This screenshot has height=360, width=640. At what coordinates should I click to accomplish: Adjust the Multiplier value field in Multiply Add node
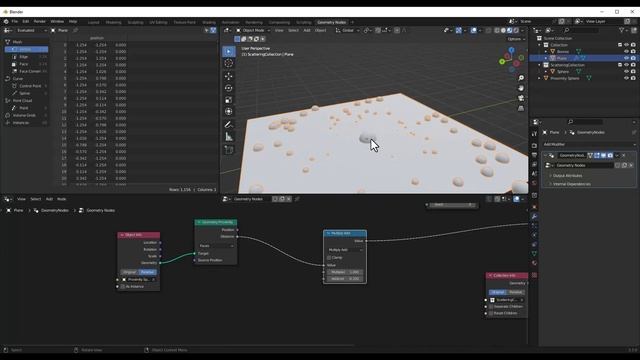tap(345, 272)
